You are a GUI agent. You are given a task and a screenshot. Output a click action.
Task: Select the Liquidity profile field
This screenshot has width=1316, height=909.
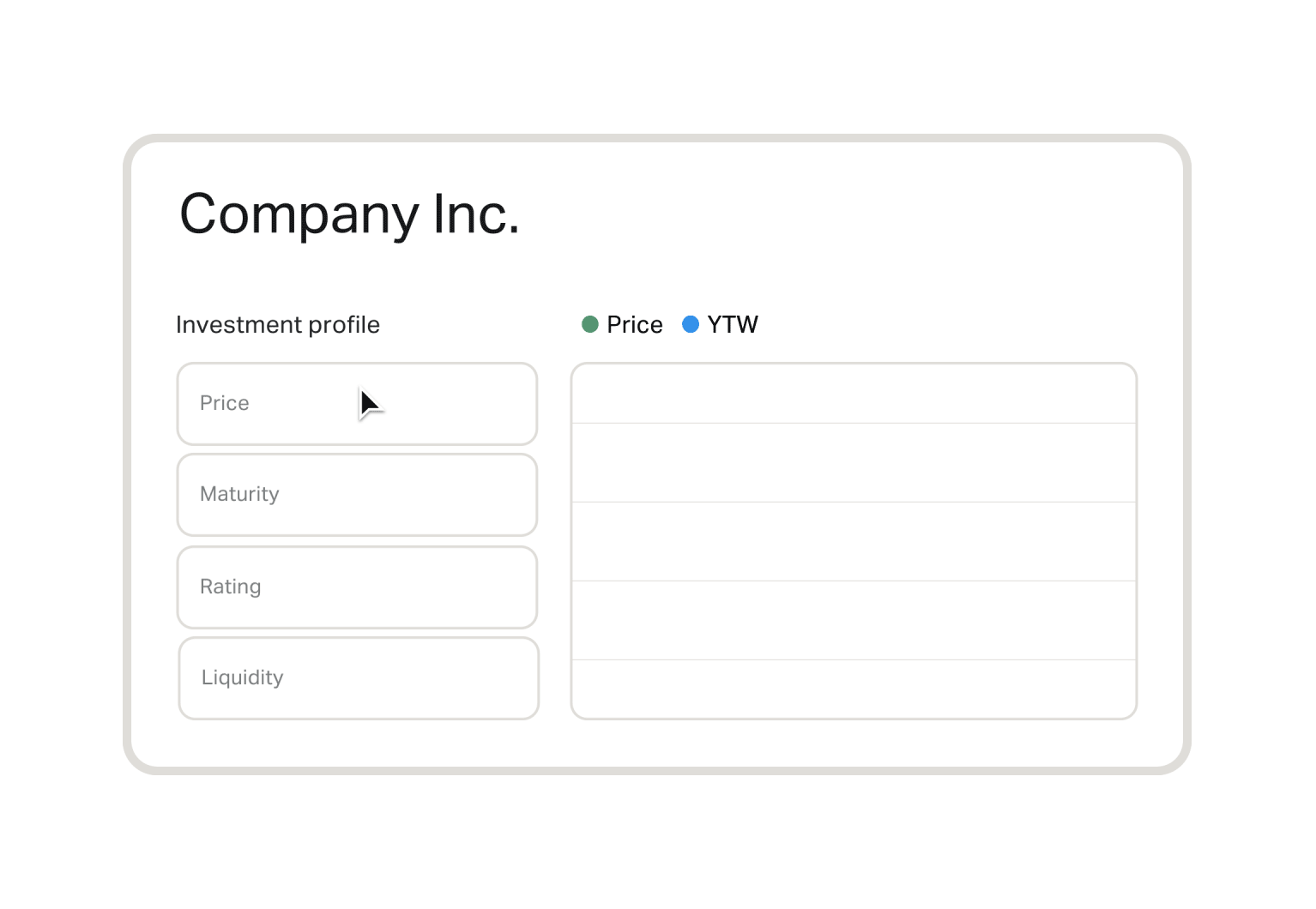[x=359, y=678]
